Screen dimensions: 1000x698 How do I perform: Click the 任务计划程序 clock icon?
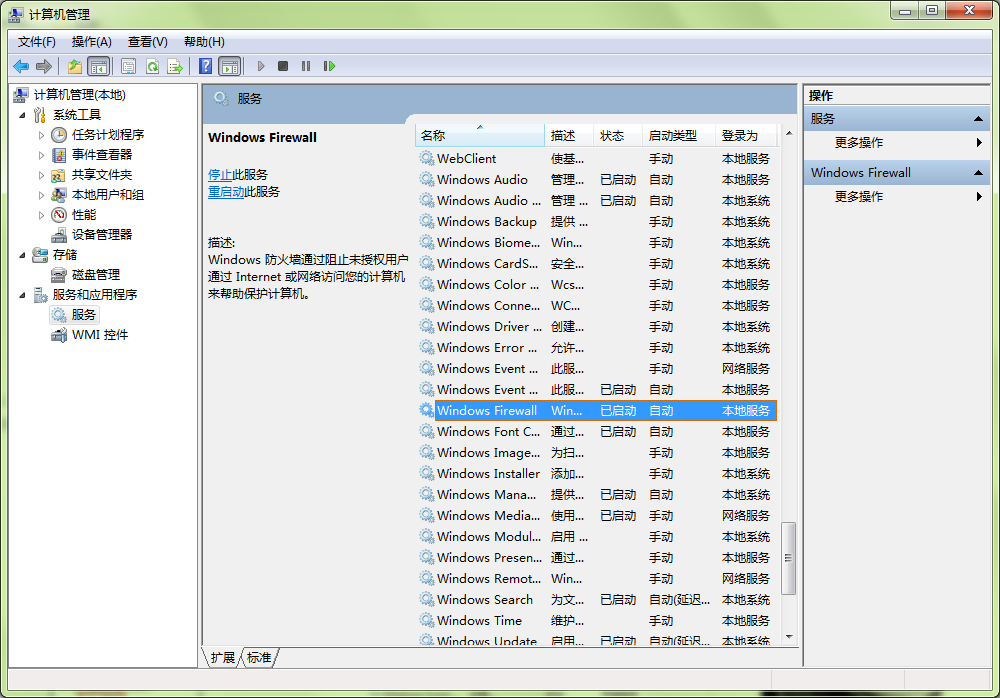(59, 135)
